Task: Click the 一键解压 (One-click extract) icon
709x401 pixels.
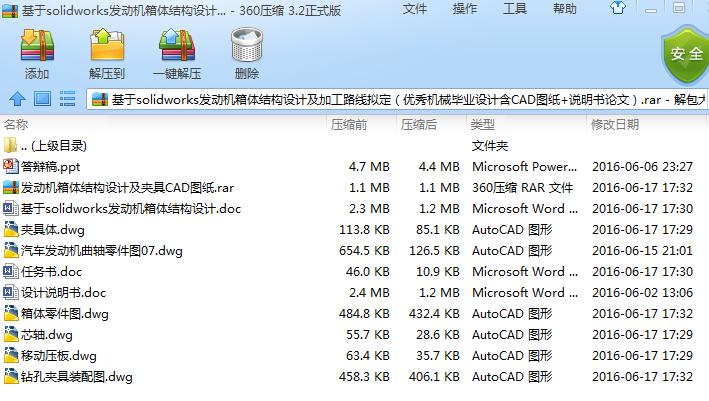Action: click(177, 45)
